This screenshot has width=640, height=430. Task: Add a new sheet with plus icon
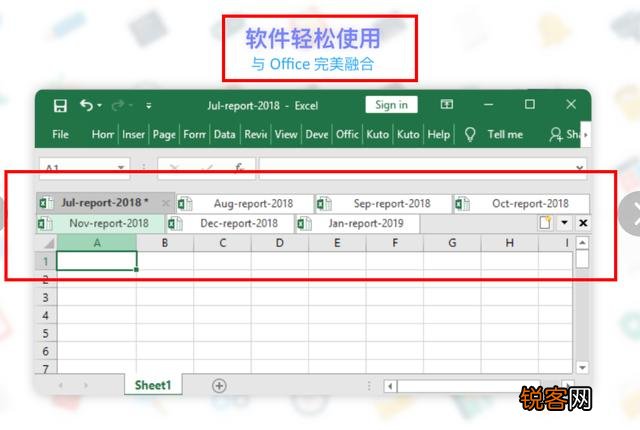point(219,386)
